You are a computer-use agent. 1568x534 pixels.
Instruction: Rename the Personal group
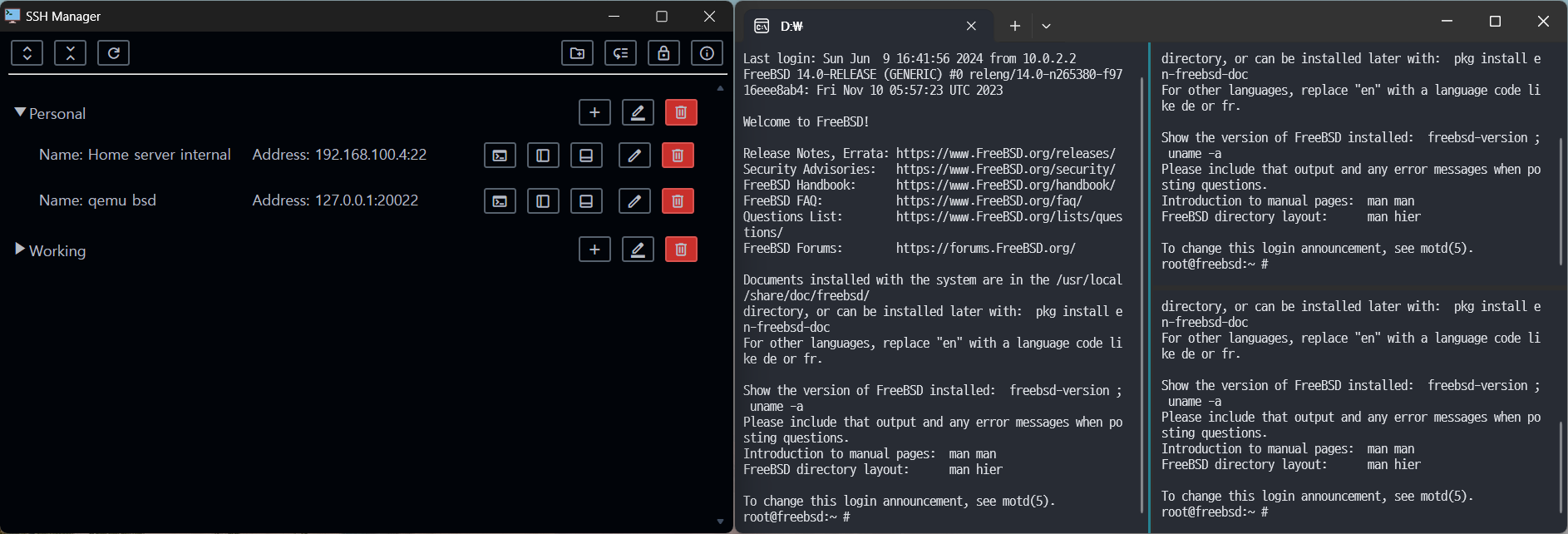tap(638, 112)
